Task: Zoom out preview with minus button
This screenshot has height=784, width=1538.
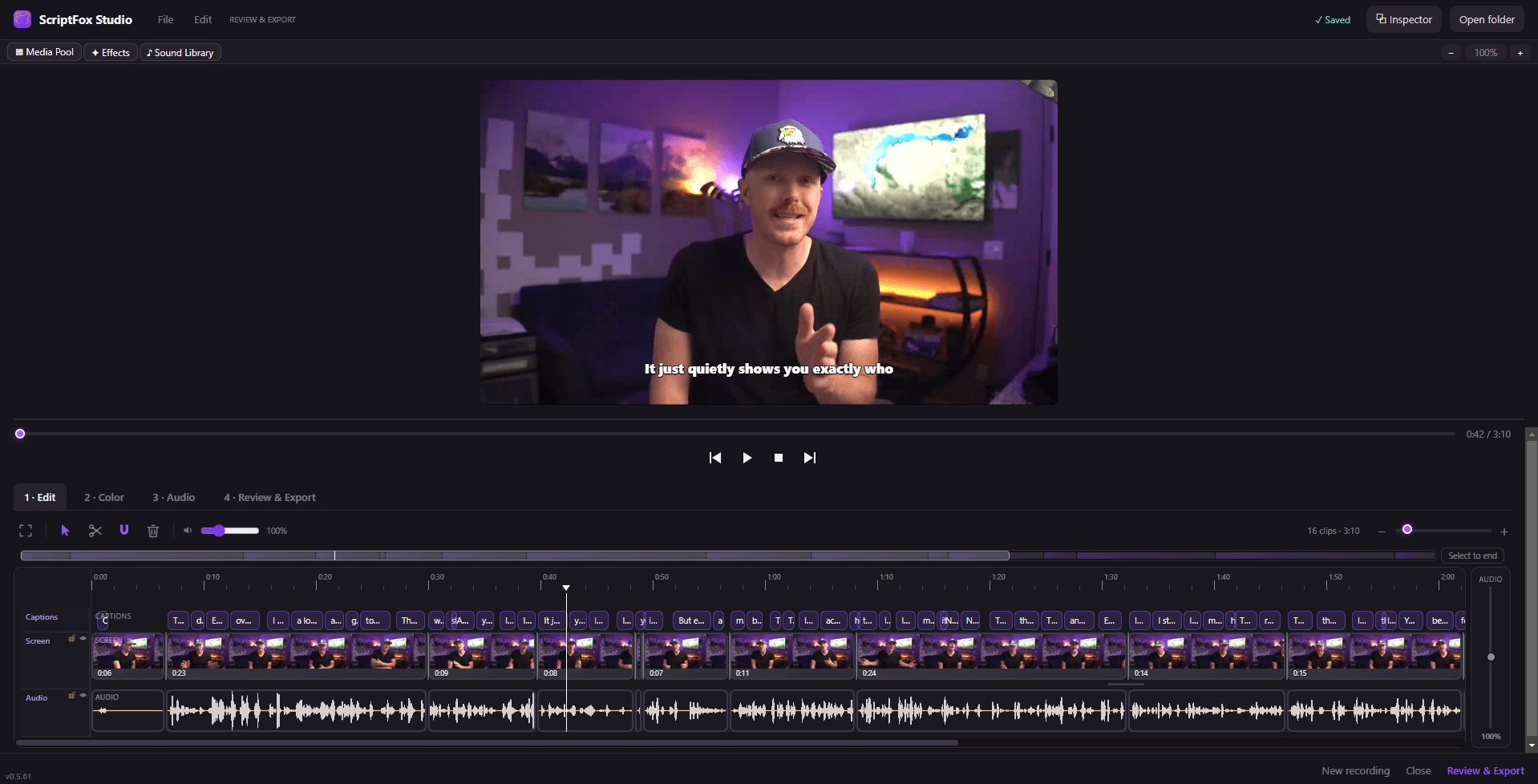Action: tap(1451, 52)
